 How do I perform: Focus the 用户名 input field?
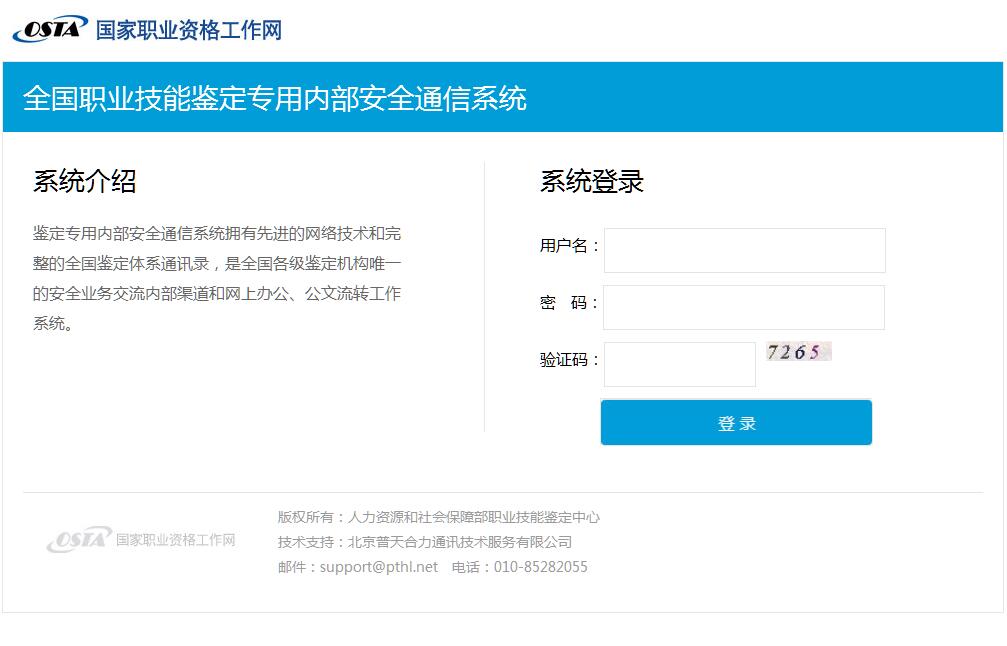pos(744,250)
